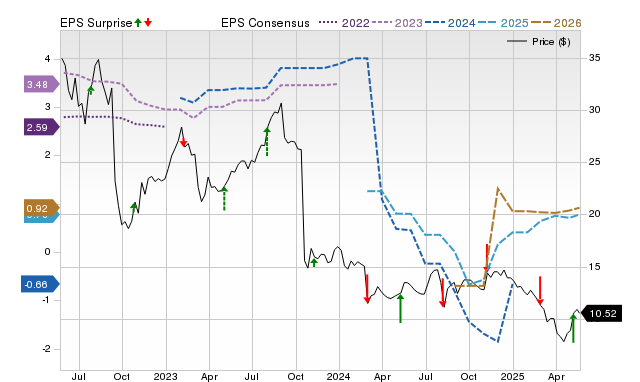Click the 10.52 current price tag
Image resolution: width=640 pixels, height=382 pixels.
tap(601, 313)
